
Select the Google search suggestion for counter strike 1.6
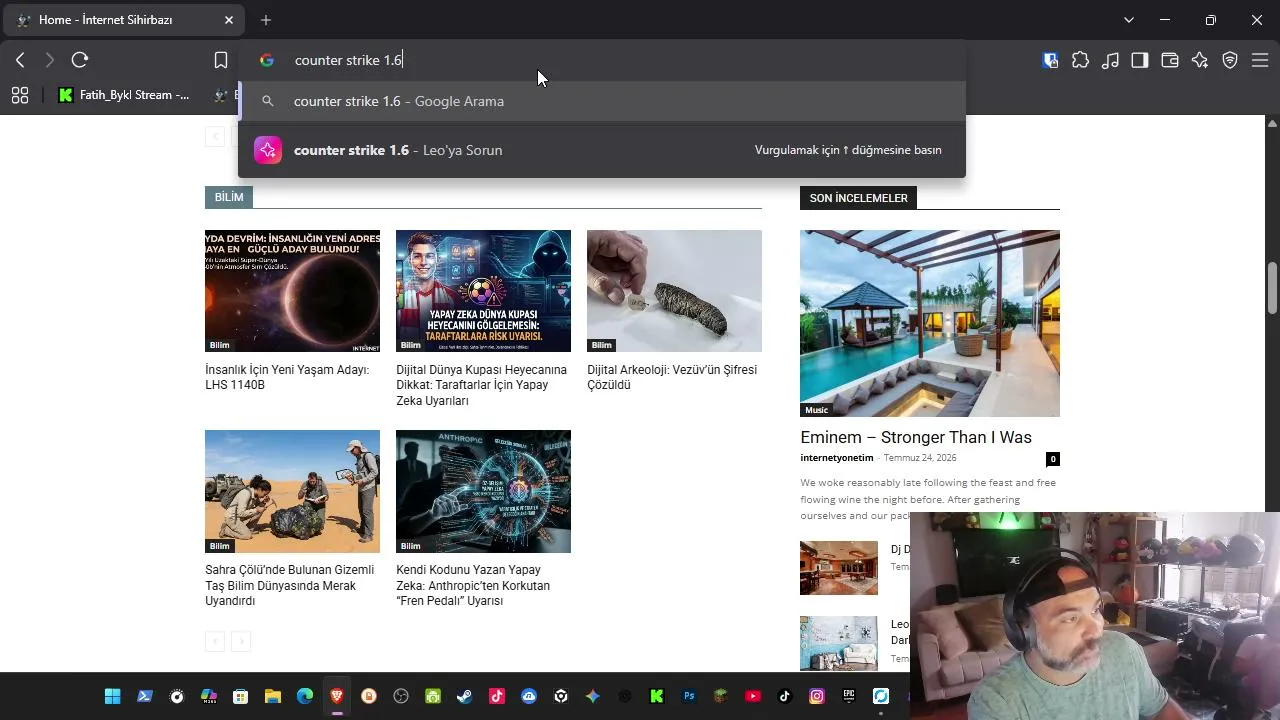(x=602, y=101)
